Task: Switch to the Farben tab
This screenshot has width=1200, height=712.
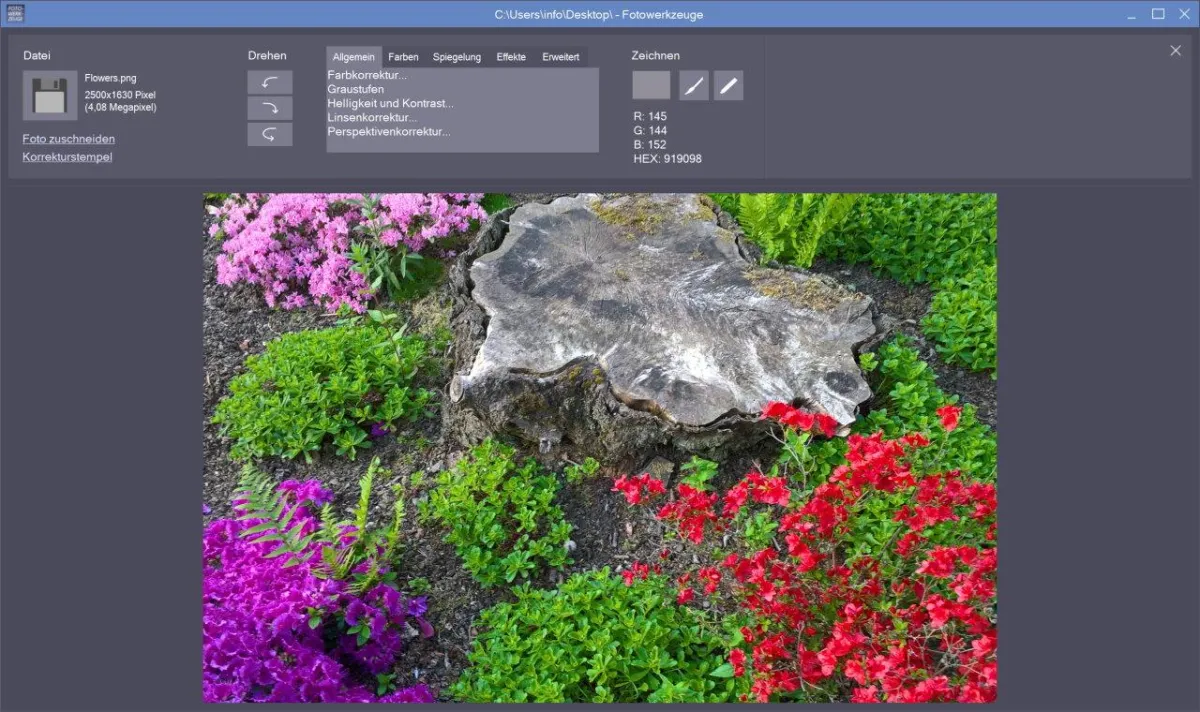Action: point(403,57)
